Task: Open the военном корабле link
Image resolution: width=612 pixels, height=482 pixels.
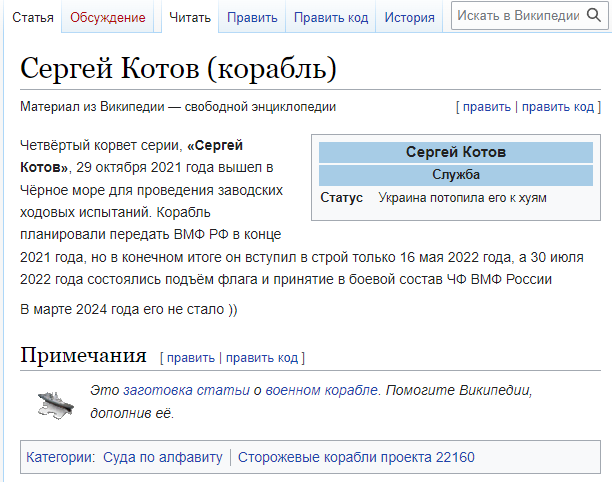Action: [322, 390]
